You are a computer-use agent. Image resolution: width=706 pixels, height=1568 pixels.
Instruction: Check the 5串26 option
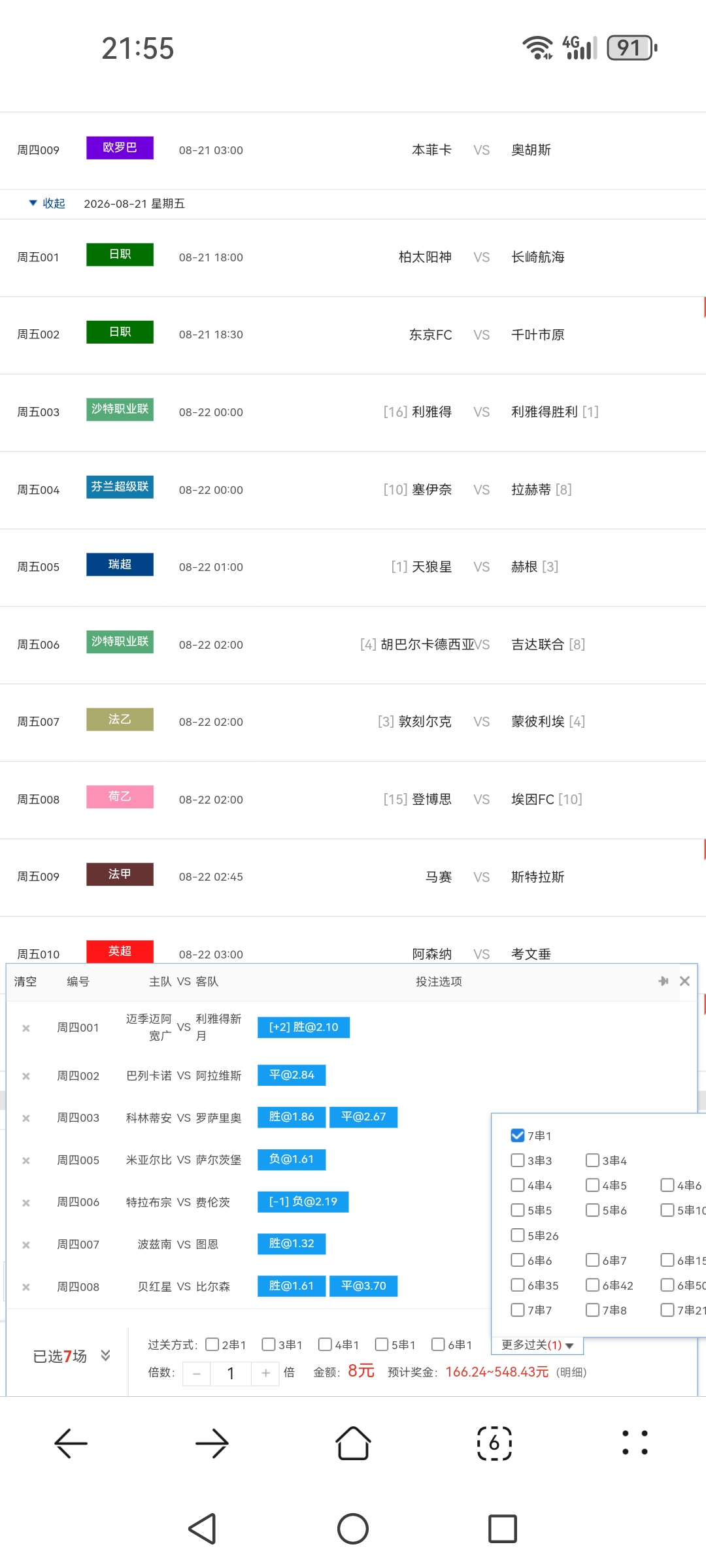click(x=518, y=1235)
